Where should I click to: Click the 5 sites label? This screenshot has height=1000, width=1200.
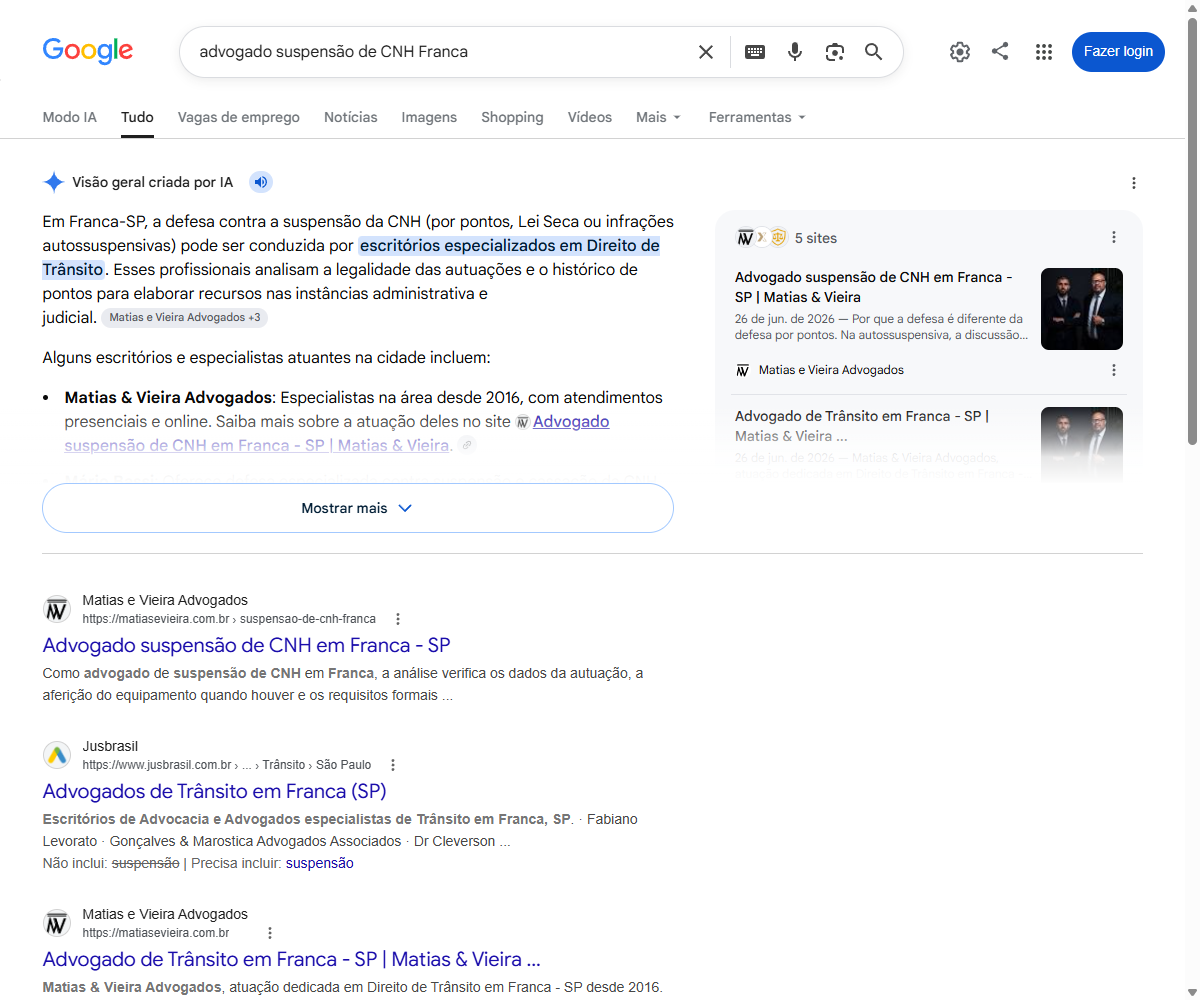tap(816, 238)
